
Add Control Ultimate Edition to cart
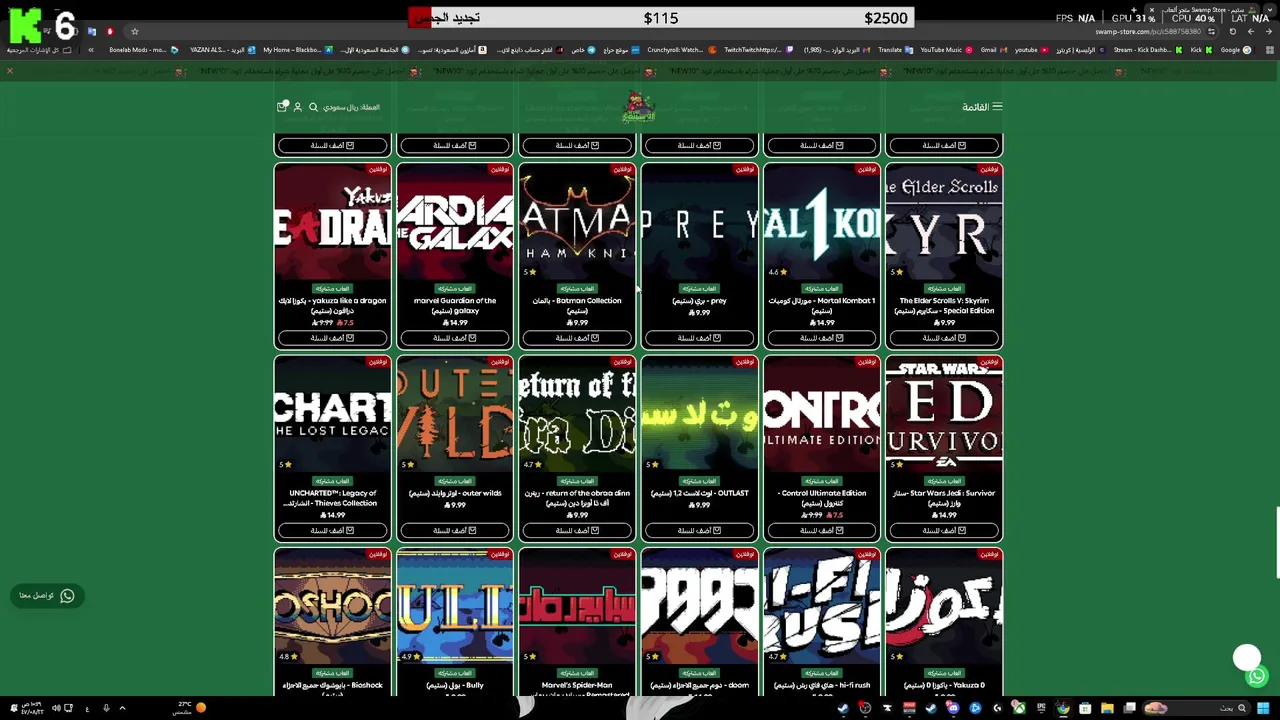point(821,530)
